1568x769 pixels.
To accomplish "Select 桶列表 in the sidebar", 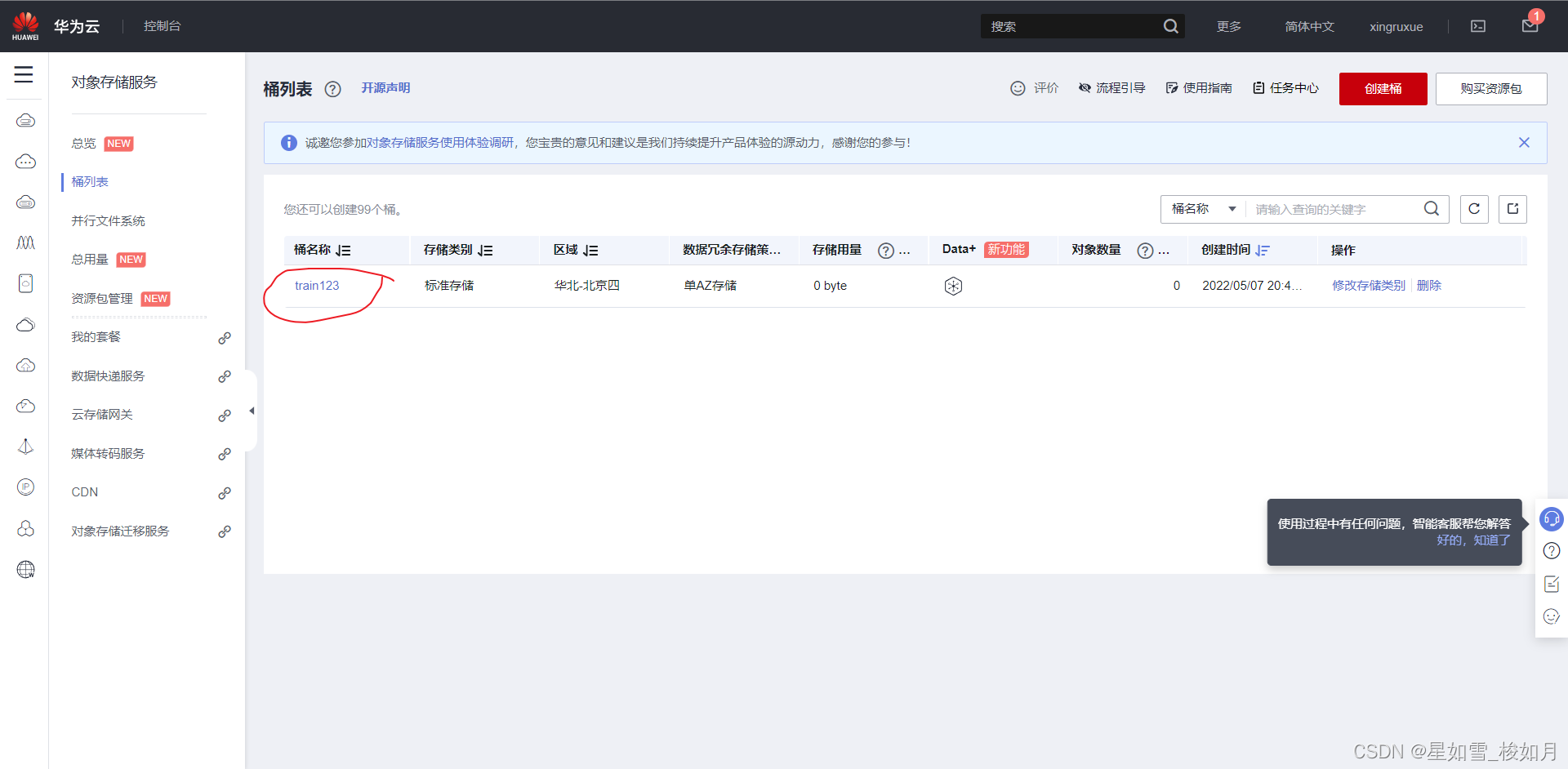I will (90, 182).
